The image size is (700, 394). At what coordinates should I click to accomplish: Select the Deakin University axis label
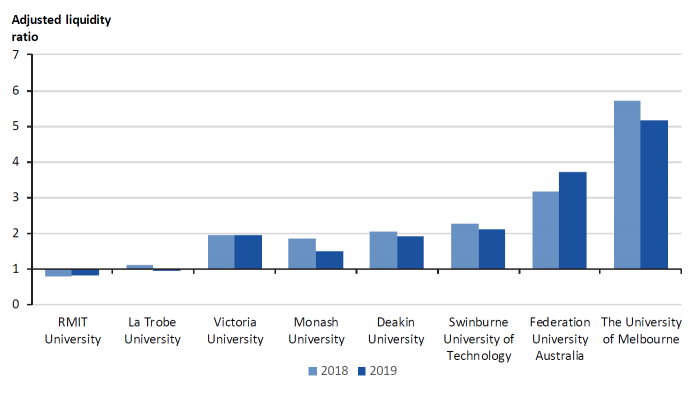pos(396,331)
